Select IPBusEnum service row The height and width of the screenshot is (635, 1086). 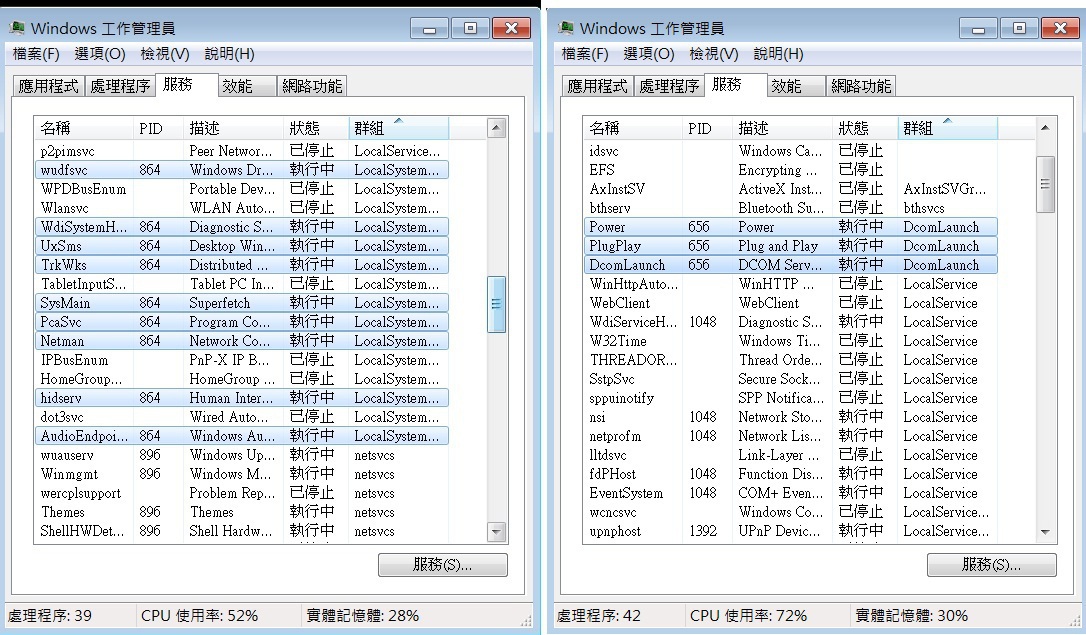(242, 360)
